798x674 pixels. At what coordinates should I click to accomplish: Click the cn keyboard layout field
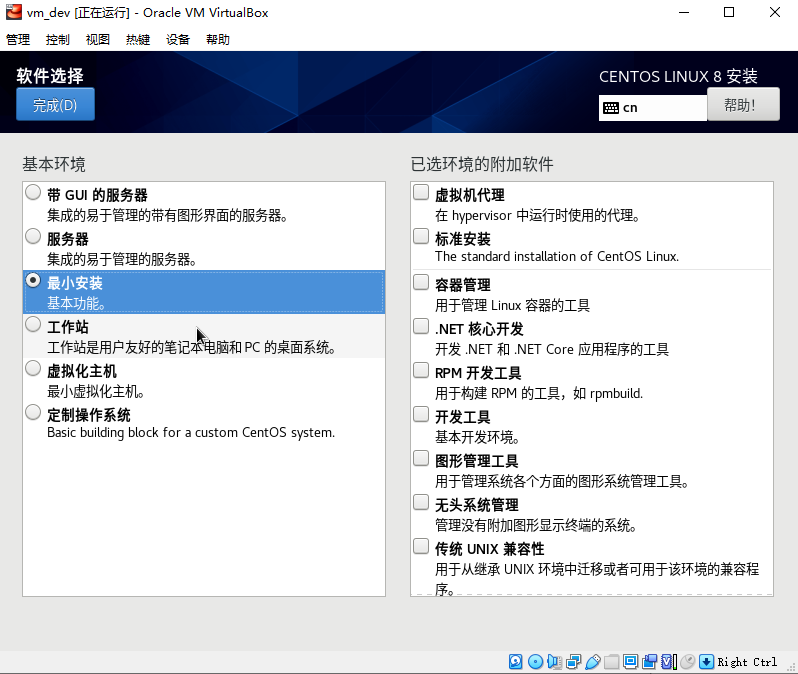pos(653,108)
